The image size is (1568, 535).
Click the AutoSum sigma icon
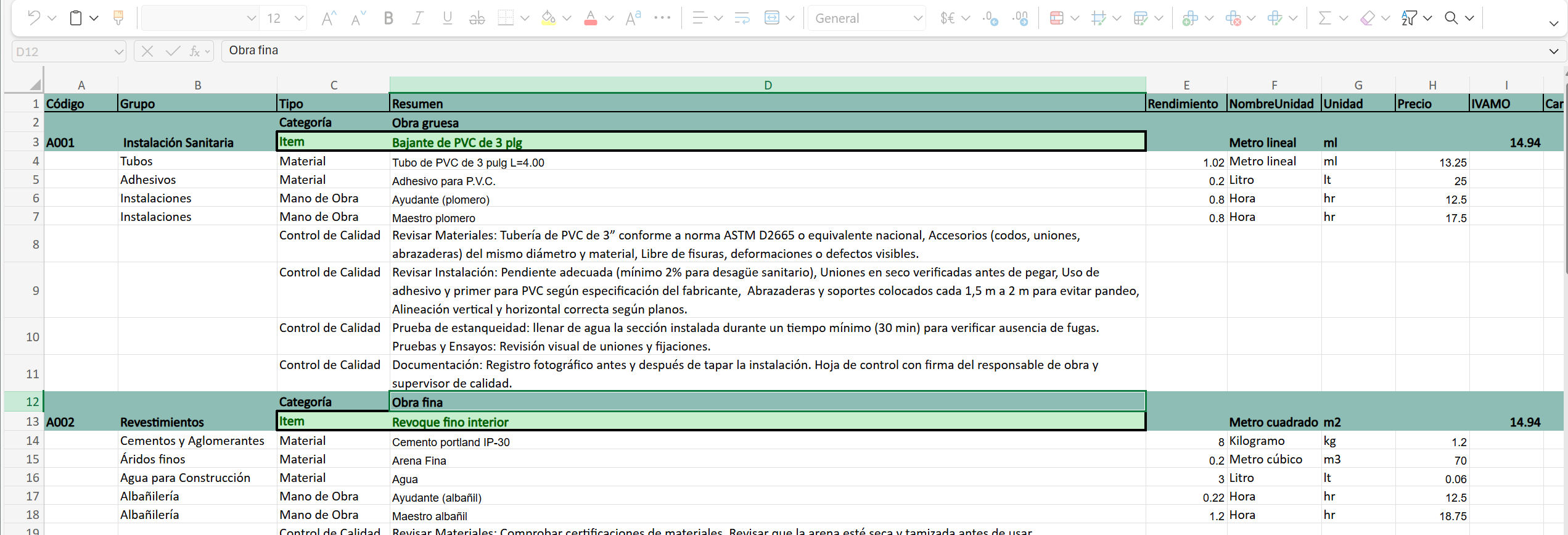click(1324, 19)
